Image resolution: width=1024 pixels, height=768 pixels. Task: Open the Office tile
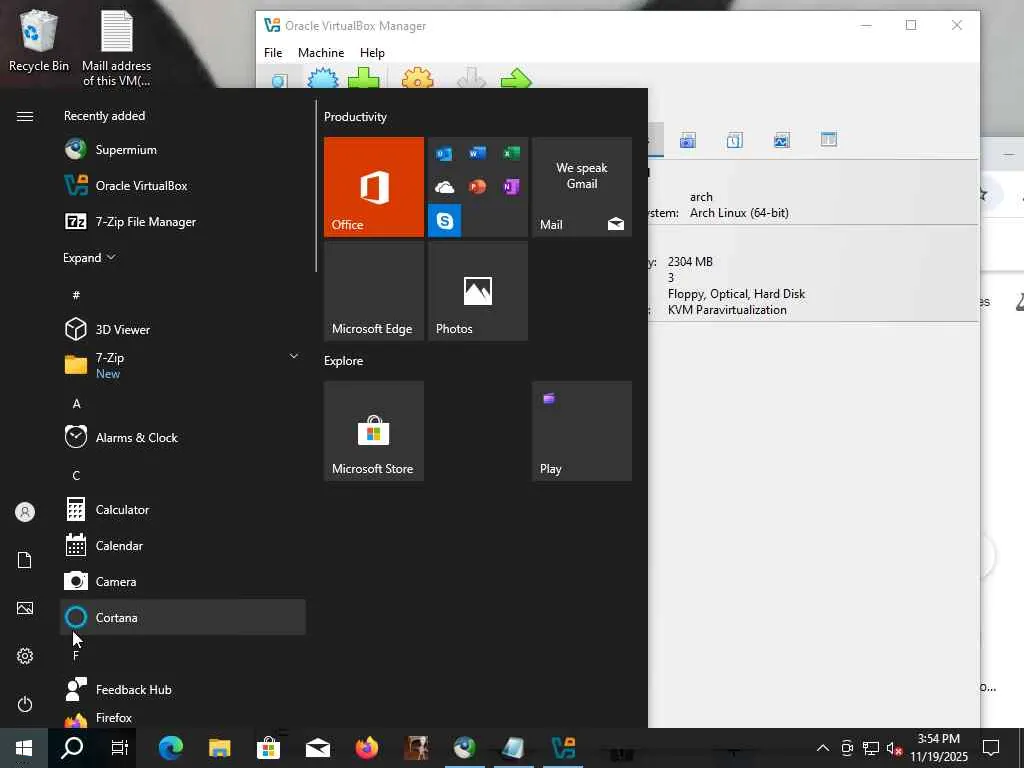click(x=374, y=187)
